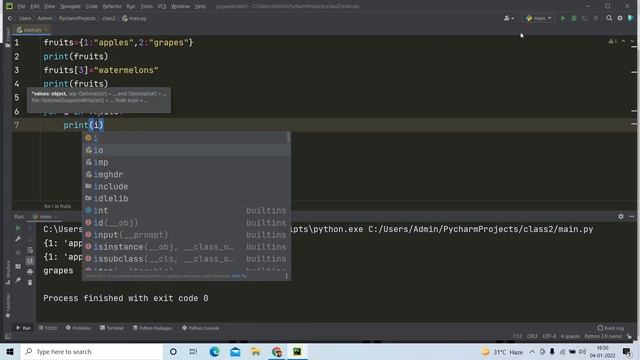Click the print output icon in Run panel

[x=30, y=272]
